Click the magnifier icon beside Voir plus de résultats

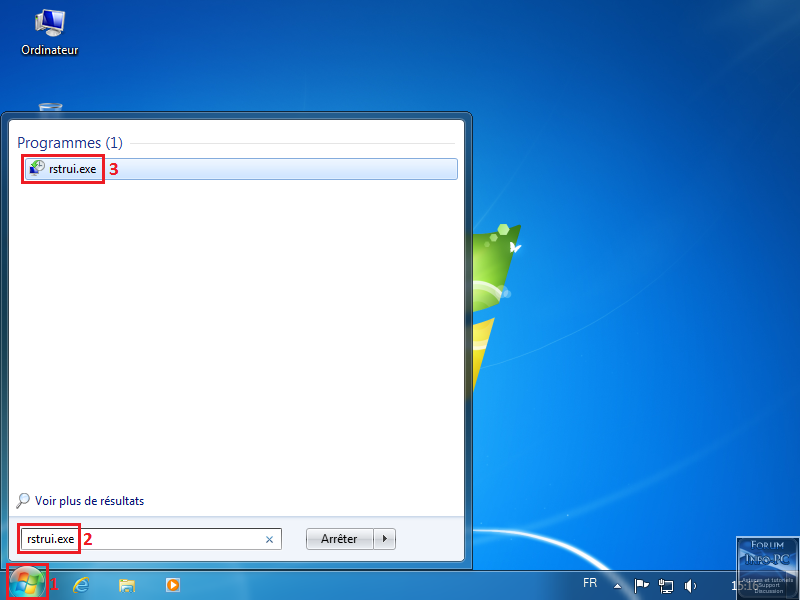tap(24, 501)
